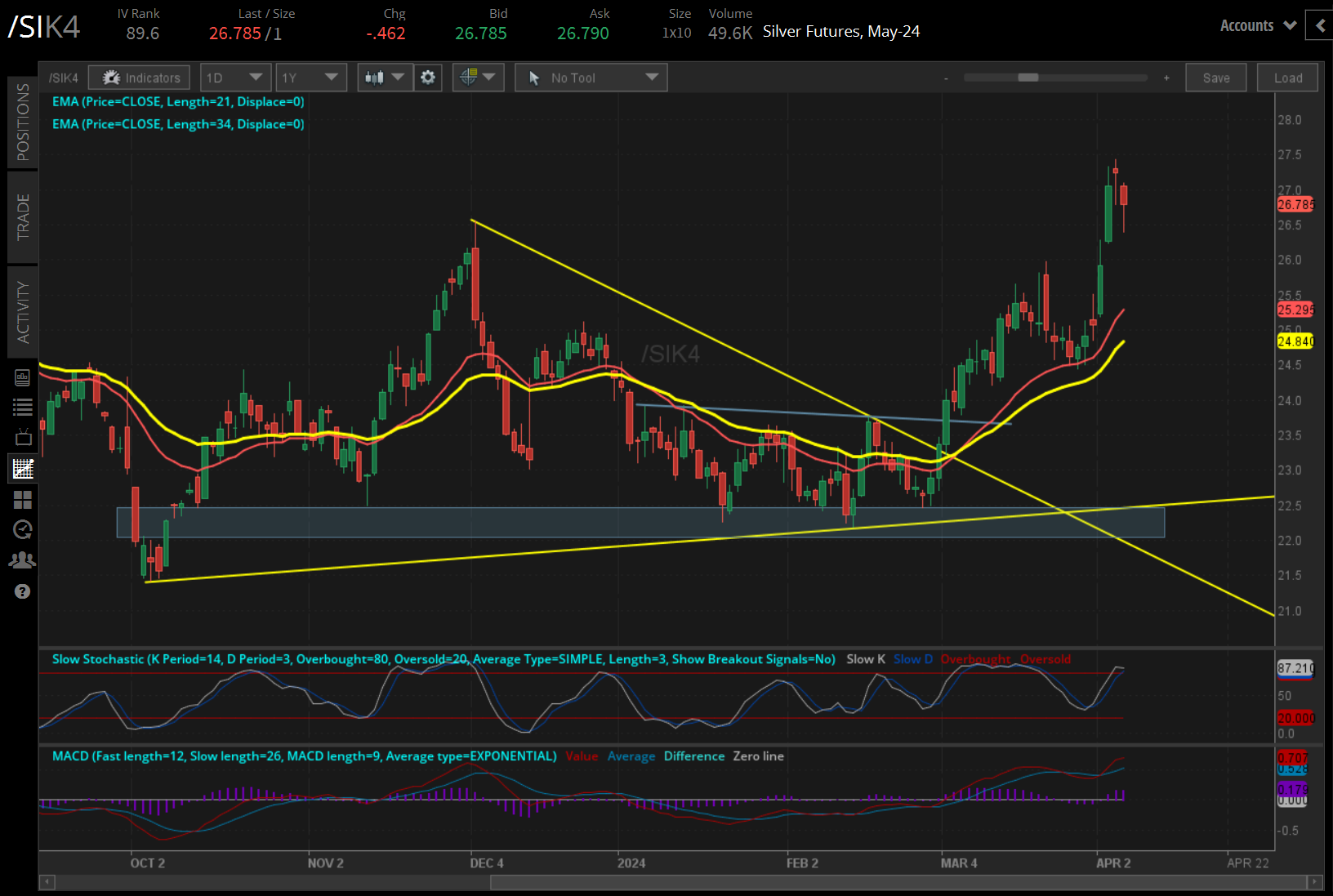Expand the No Tool drawing dropdown
Viewport: 1333px width, 896px height.
591,78
